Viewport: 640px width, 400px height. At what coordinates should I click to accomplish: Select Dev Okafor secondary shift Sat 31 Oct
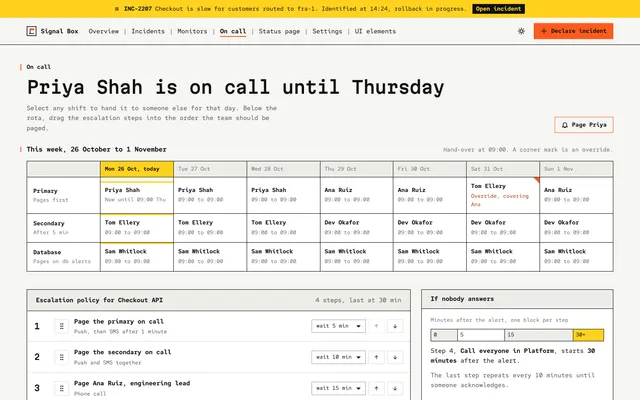tap(503, 228)
